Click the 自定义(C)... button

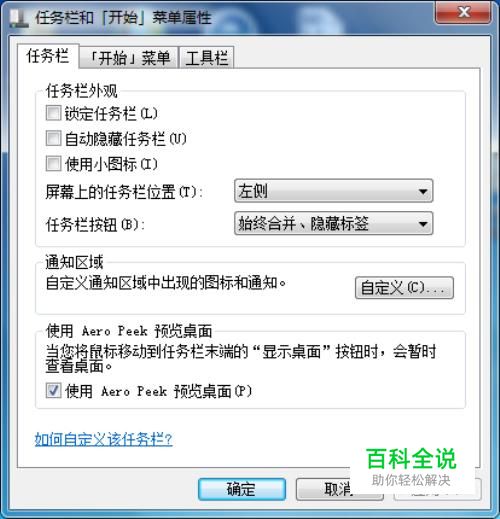coord(404,287)
